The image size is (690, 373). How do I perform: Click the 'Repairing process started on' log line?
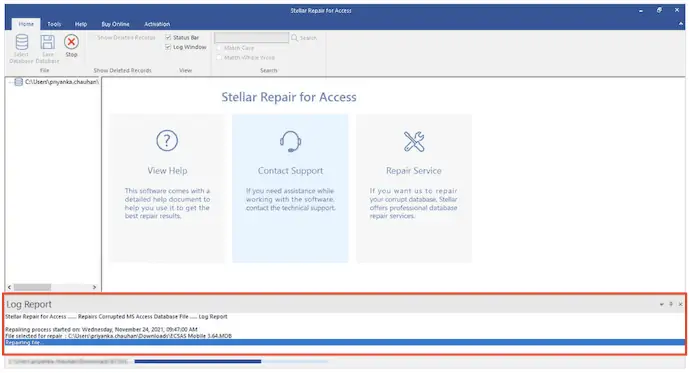[101, 329]
